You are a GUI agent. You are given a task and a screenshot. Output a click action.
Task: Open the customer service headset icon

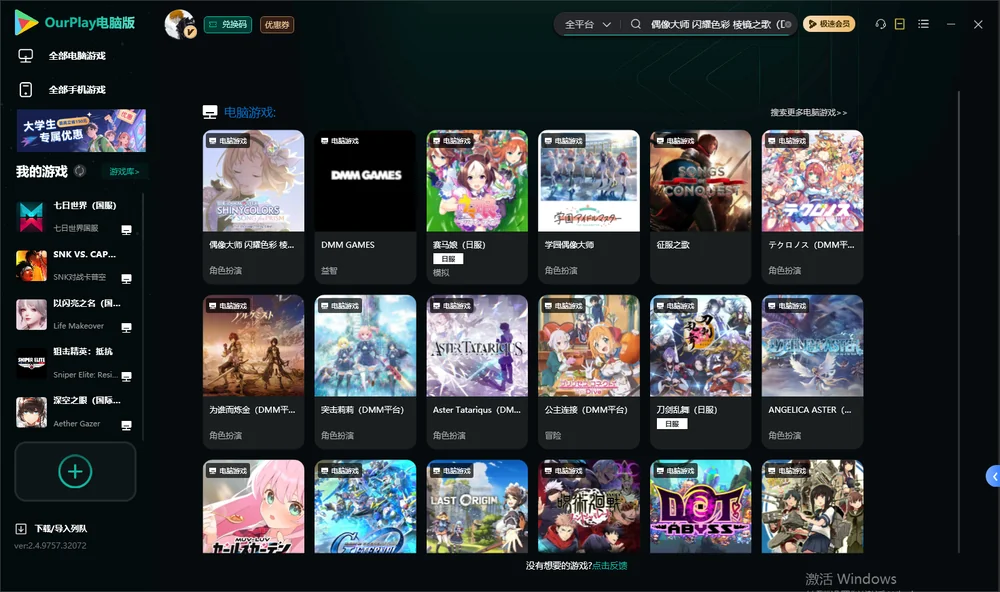(881, 24)
